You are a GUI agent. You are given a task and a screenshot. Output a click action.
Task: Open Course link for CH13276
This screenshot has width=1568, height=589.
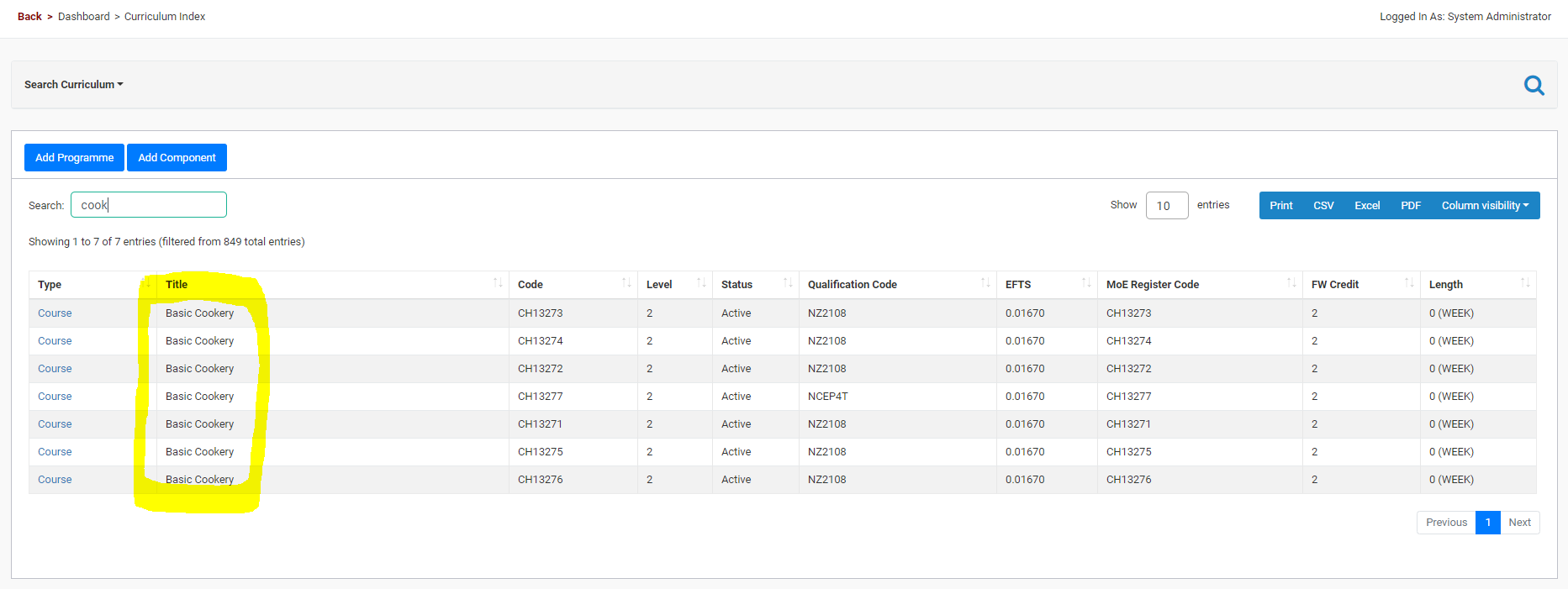pyautogui.click(x=55, y=480)
